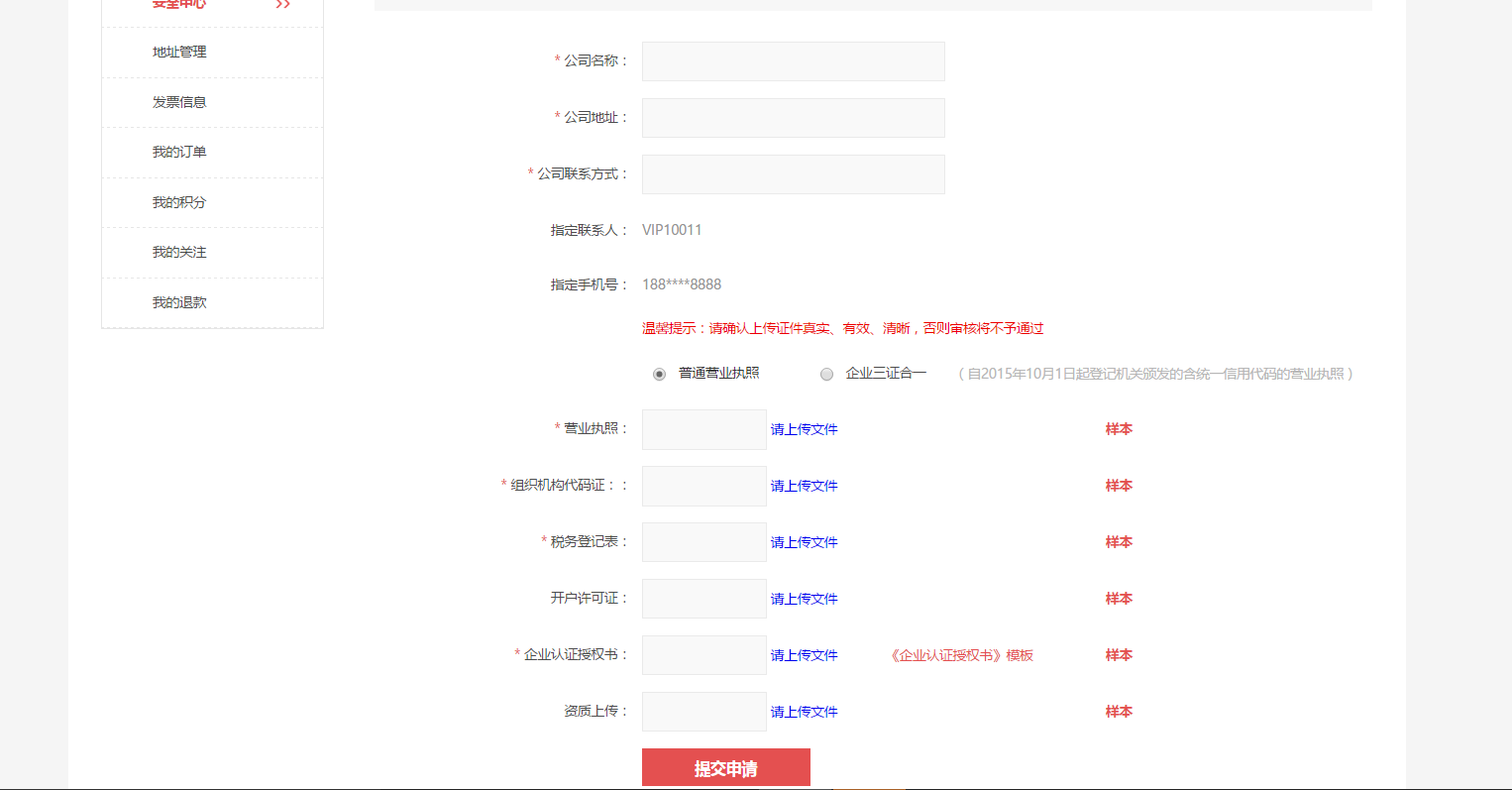
Task: Open 我的关注 sidebar item
Action: click(x=179, y=252)
